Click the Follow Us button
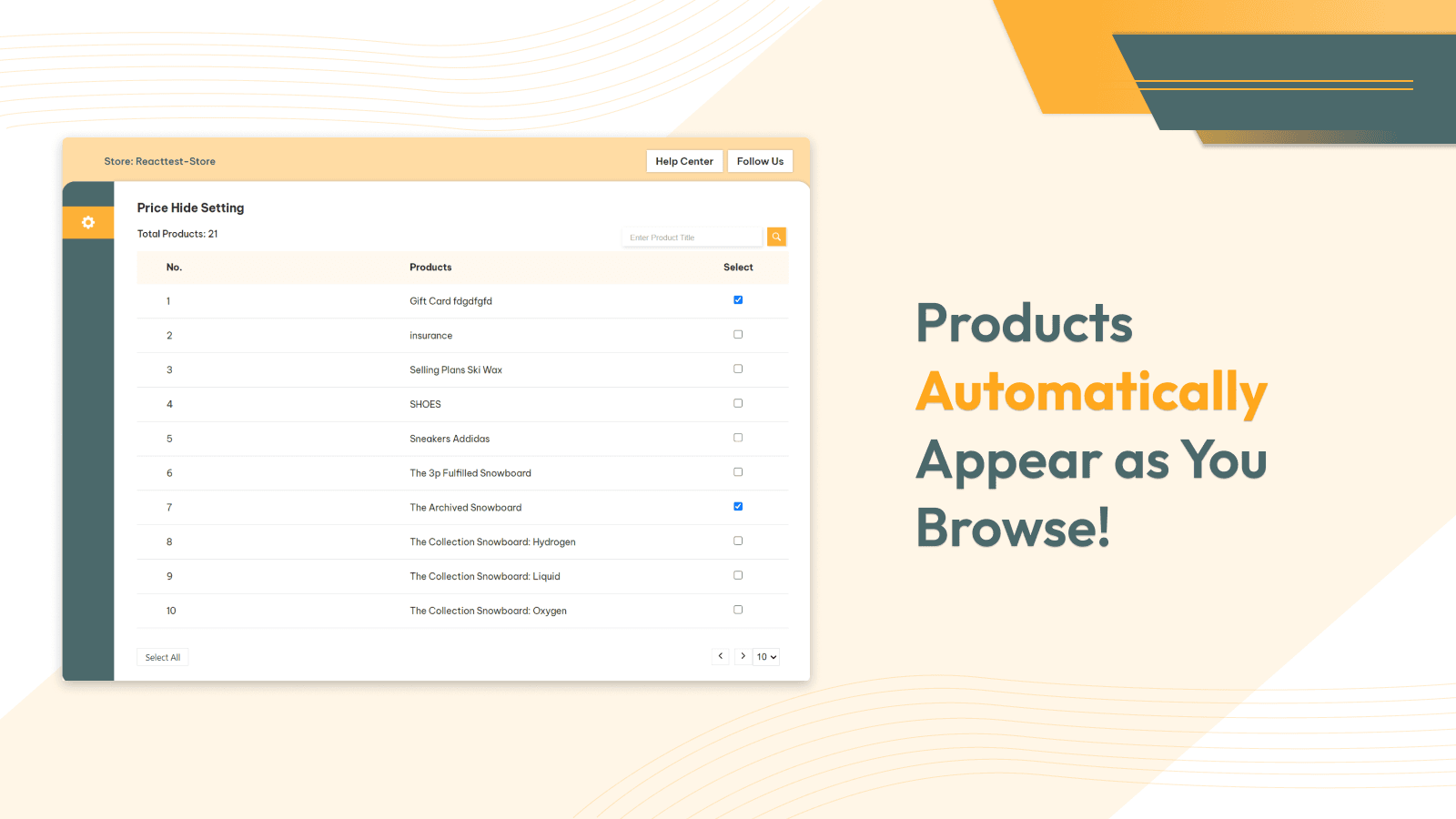 (x=760, y=161)
